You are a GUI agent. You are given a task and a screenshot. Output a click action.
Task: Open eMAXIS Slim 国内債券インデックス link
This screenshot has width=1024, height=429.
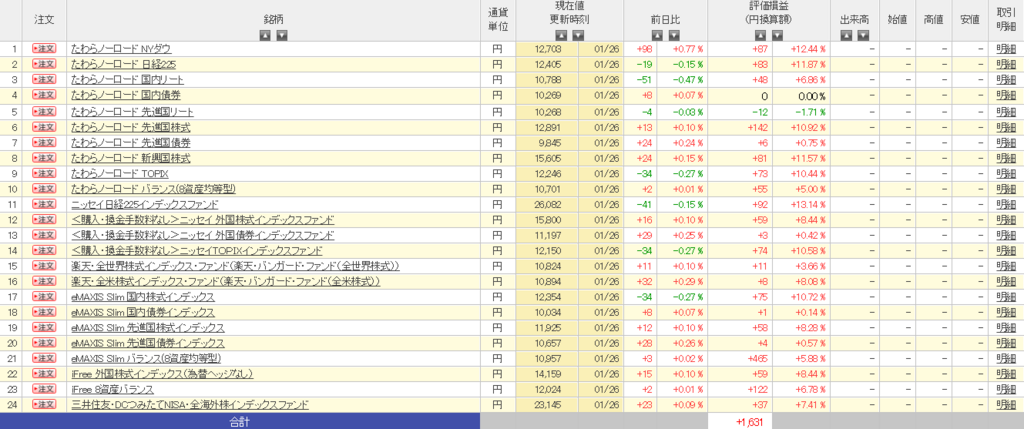pyautogui.click(x=143, y=313)
